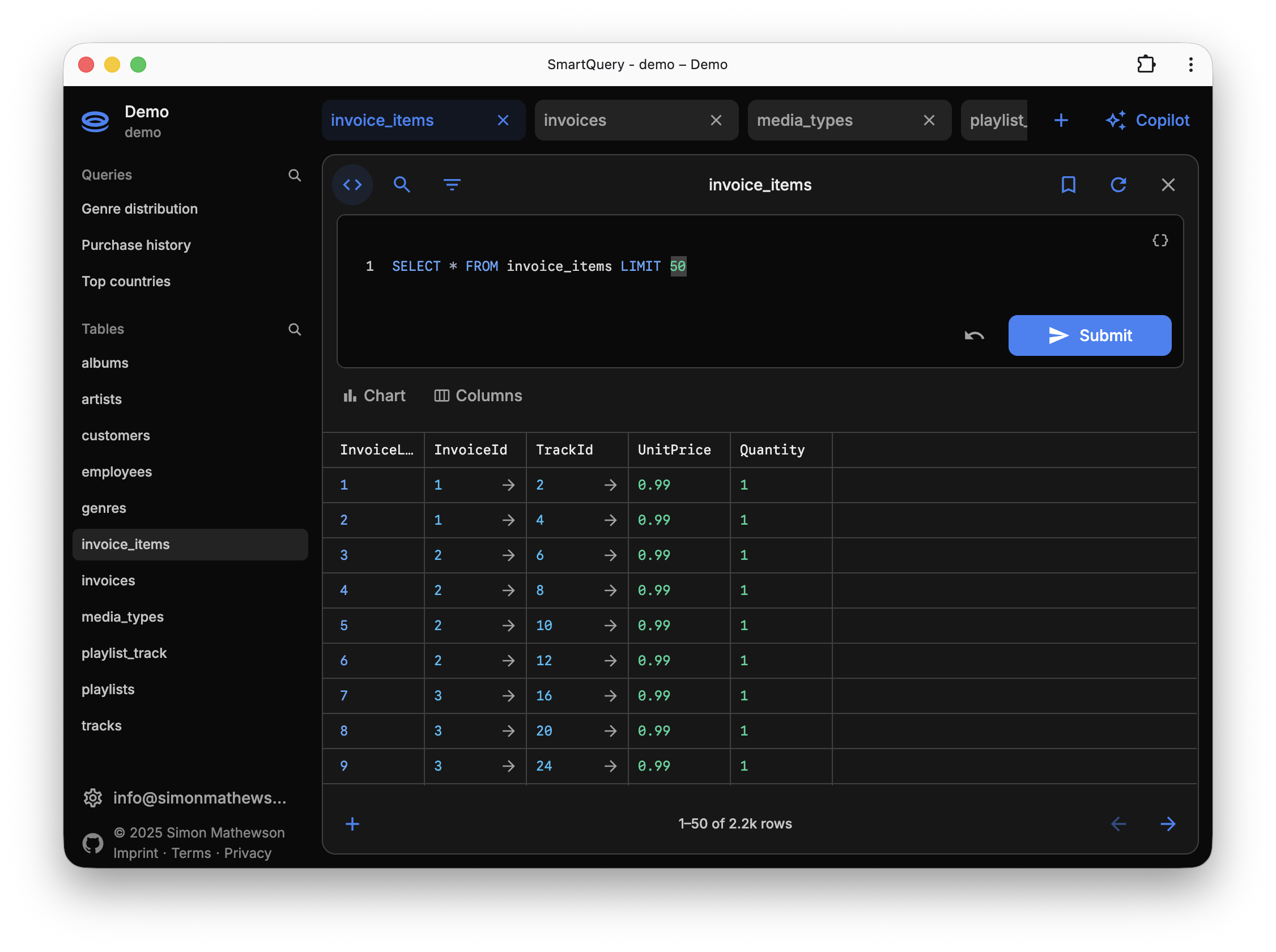Screen dimensions: 1276x952
Task: Add new row with bottom plus
Action: click(x=352, y=823)
